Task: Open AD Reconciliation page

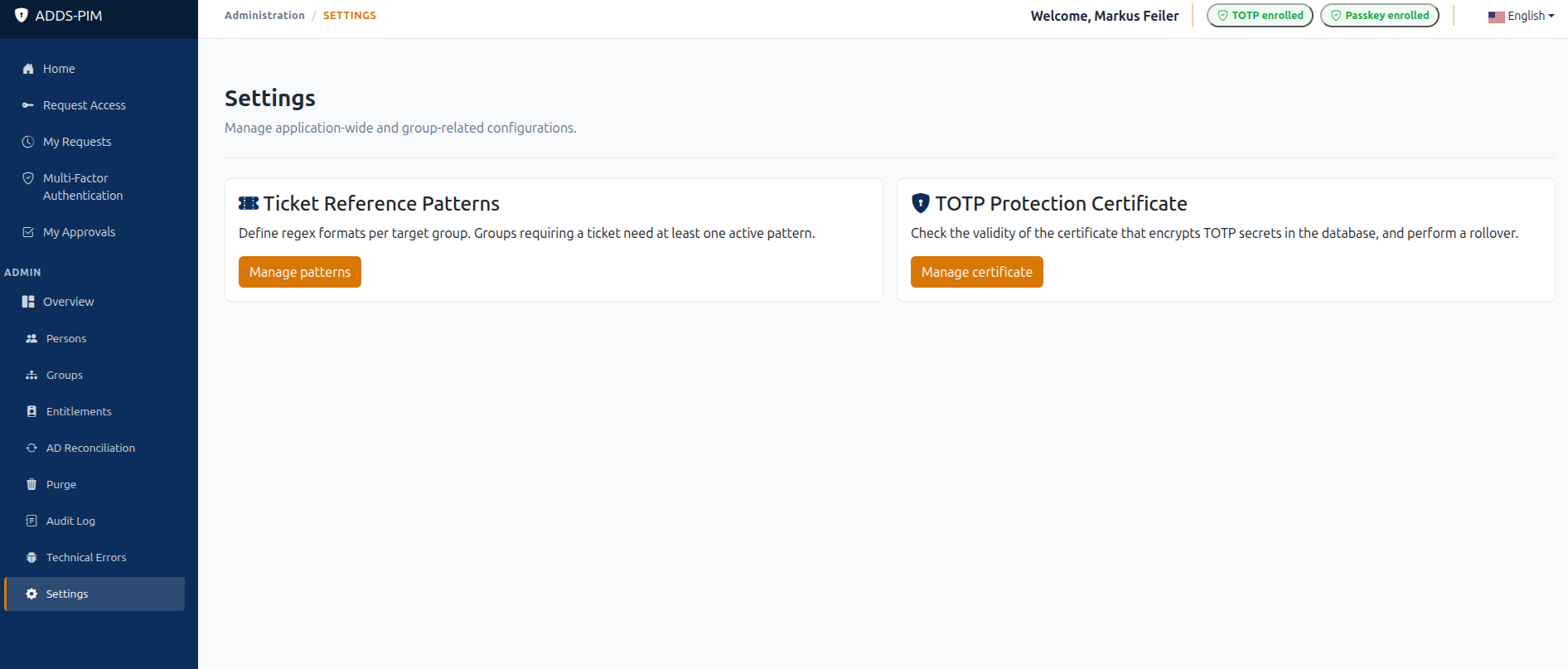Action: 94,448
